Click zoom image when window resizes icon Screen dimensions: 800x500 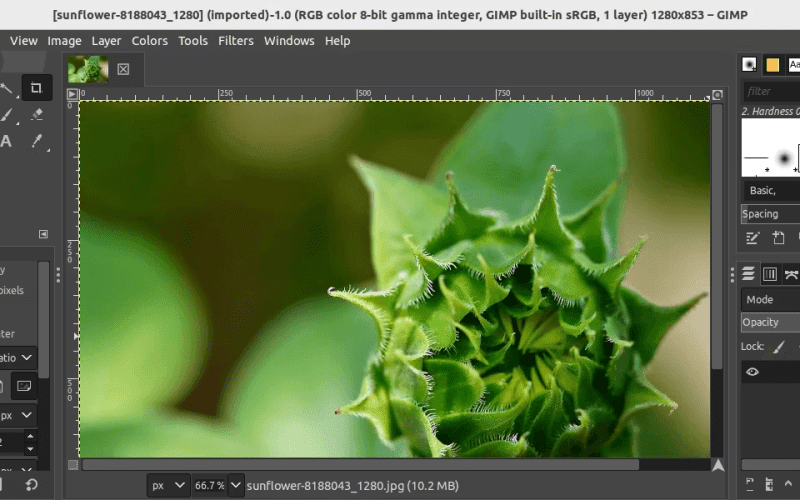point(717,94)
